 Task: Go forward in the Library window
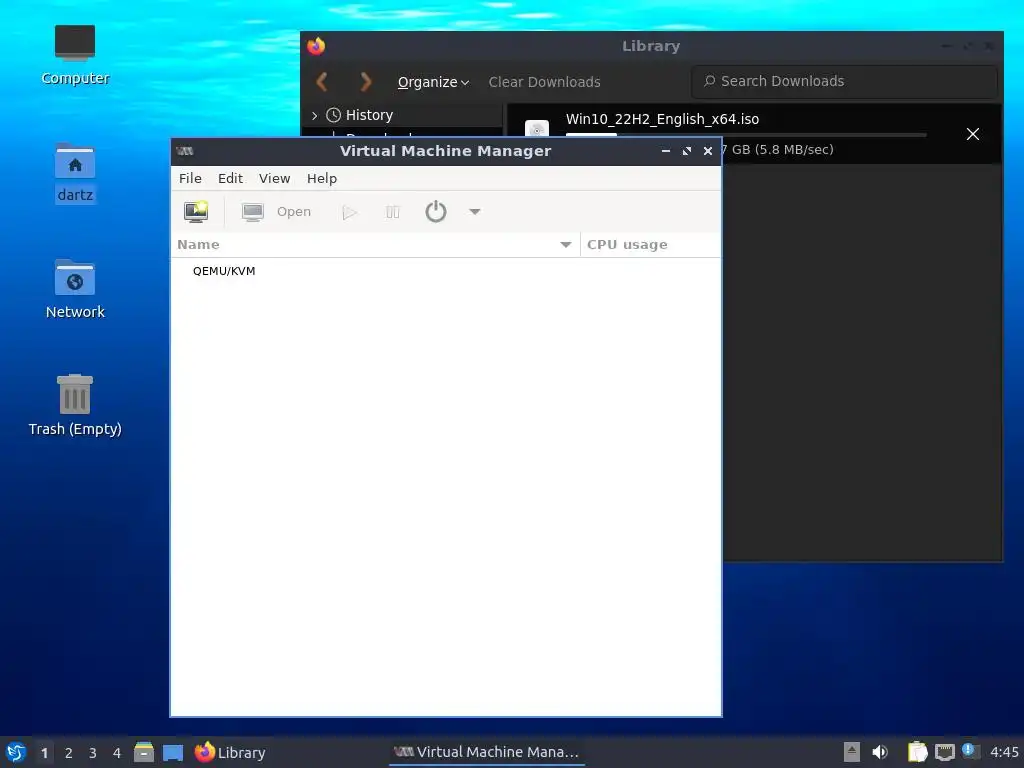pos(366,82)
